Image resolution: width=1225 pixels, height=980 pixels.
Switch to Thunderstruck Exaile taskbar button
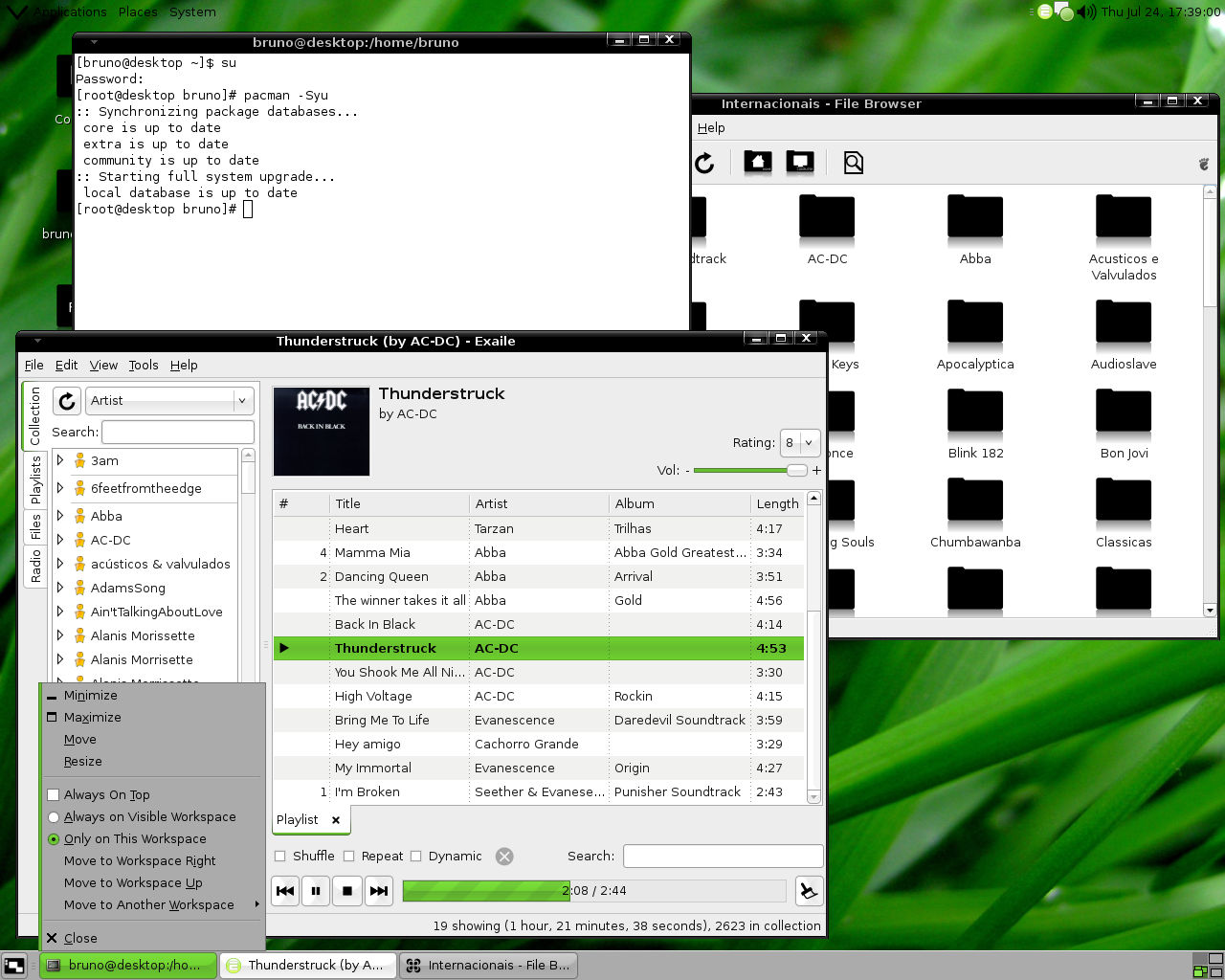tap(307, 966)
